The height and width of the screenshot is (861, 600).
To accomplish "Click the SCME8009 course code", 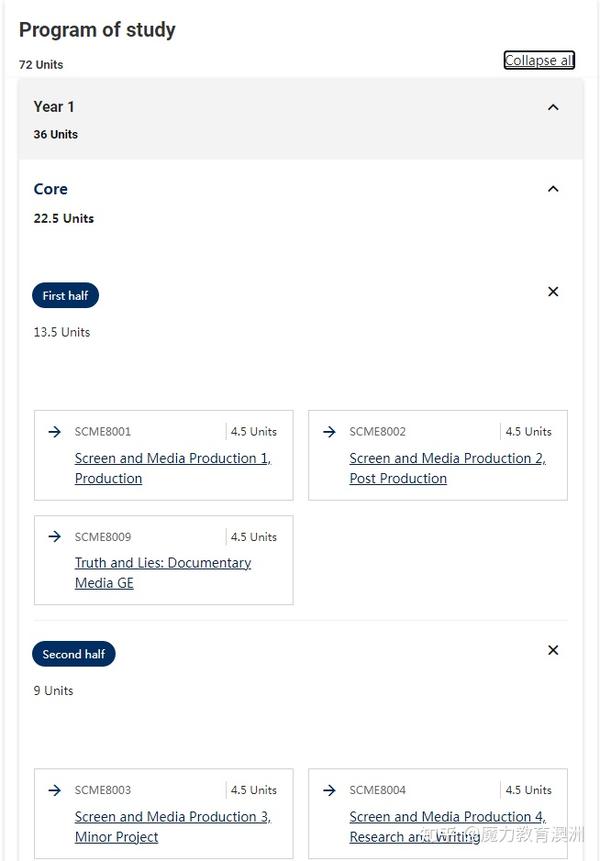I will [103, 537].
